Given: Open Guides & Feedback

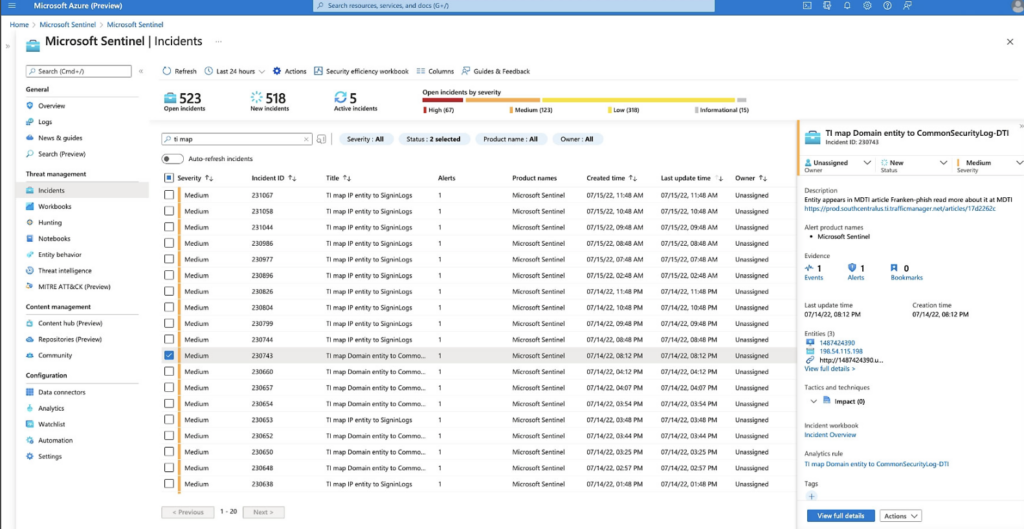Looking at the screenshot, I should tap(496, 71).
